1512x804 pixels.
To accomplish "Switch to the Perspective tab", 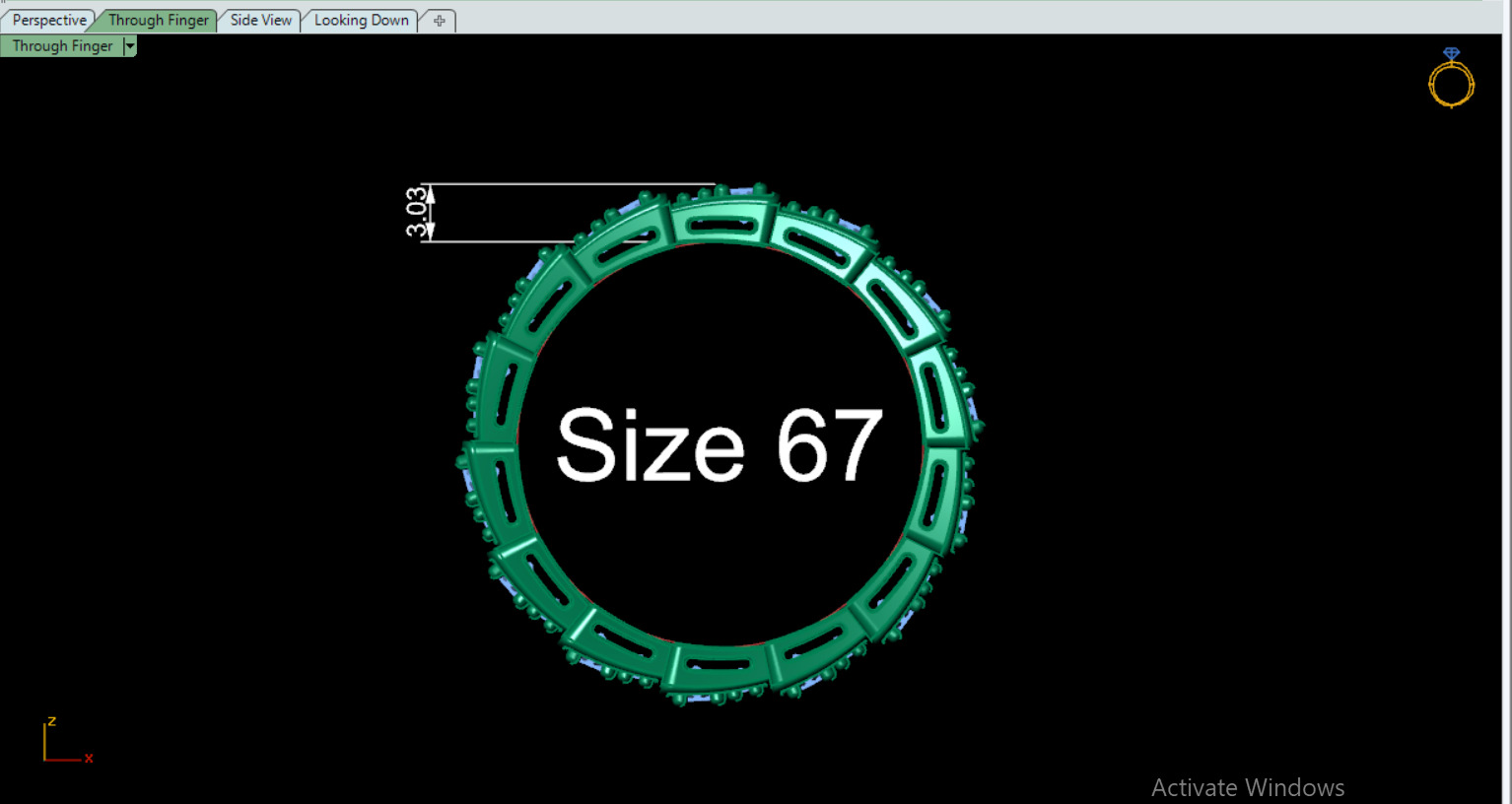I will click(49, 20).
